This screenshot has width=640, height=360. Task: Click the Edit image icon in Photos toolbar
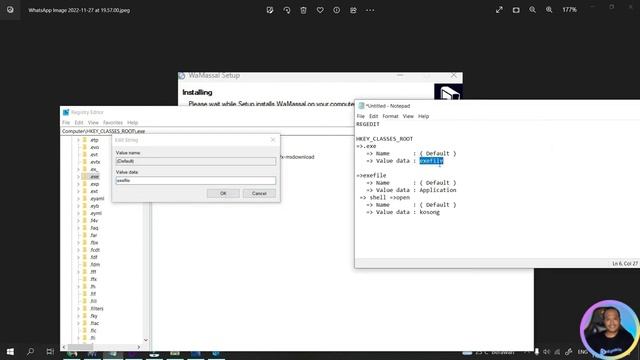click(270, 10)
